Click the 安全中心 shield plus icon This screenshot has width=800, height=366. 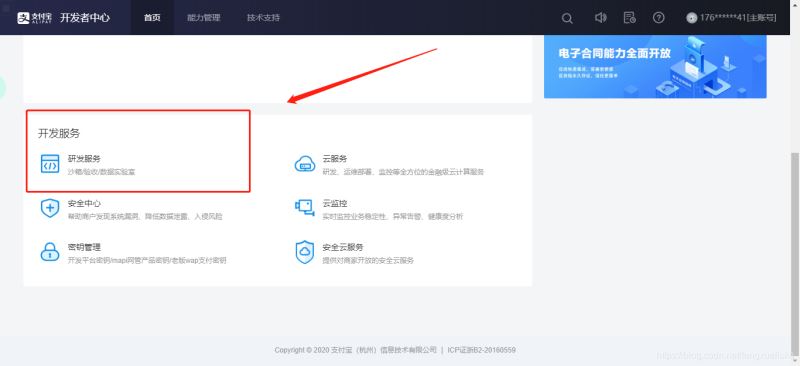click(50, 208)
